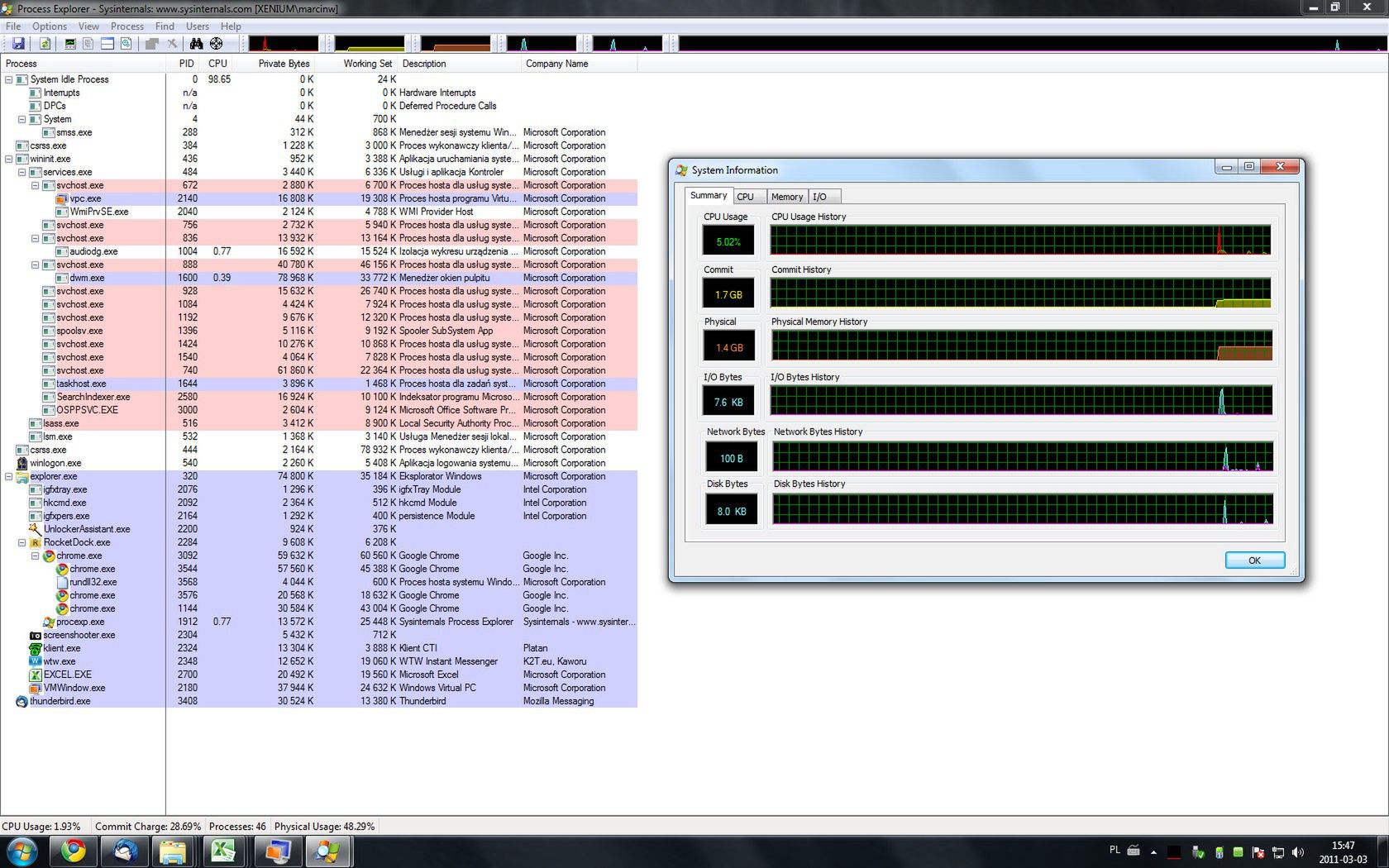Image resolution: width=1389 pixels, height=868 pixels.
Task: Open Excel from the taskbar
Action: [x=223, y=851]
